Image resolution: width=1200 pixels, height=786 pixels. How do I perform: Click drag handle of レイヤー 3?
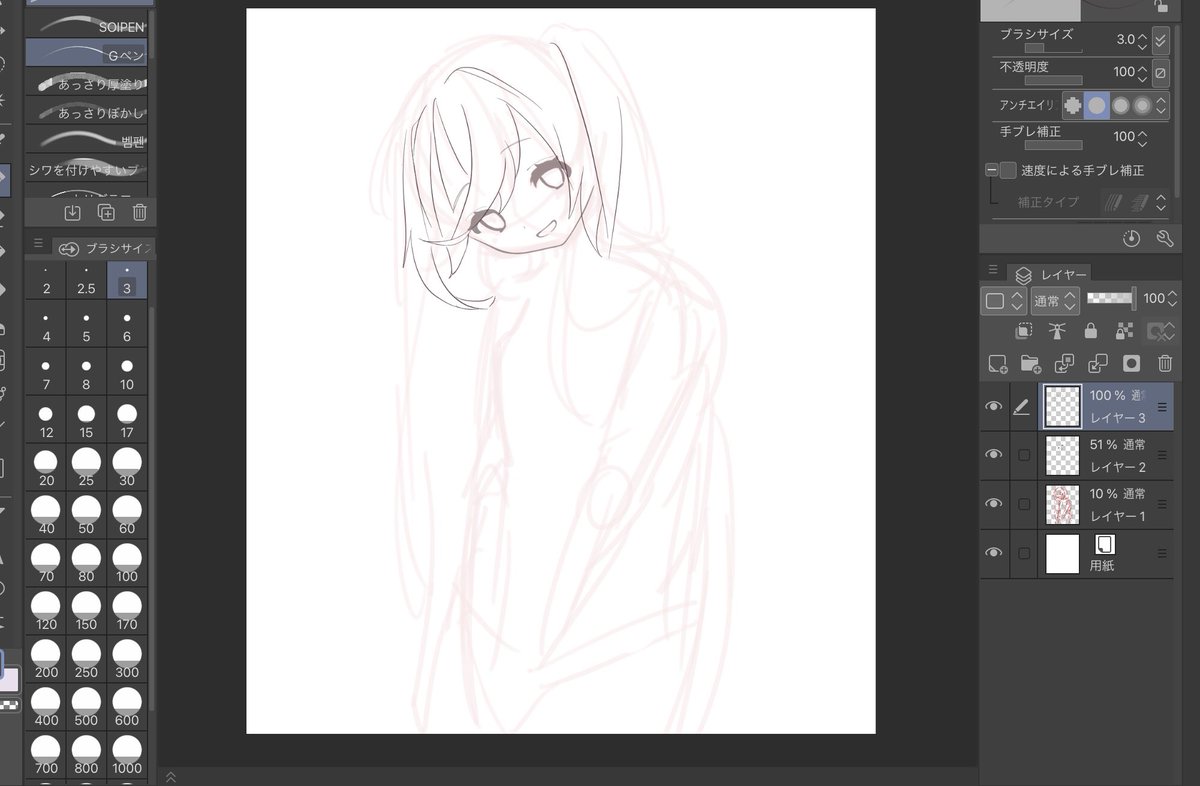(x=1162, y=407)
